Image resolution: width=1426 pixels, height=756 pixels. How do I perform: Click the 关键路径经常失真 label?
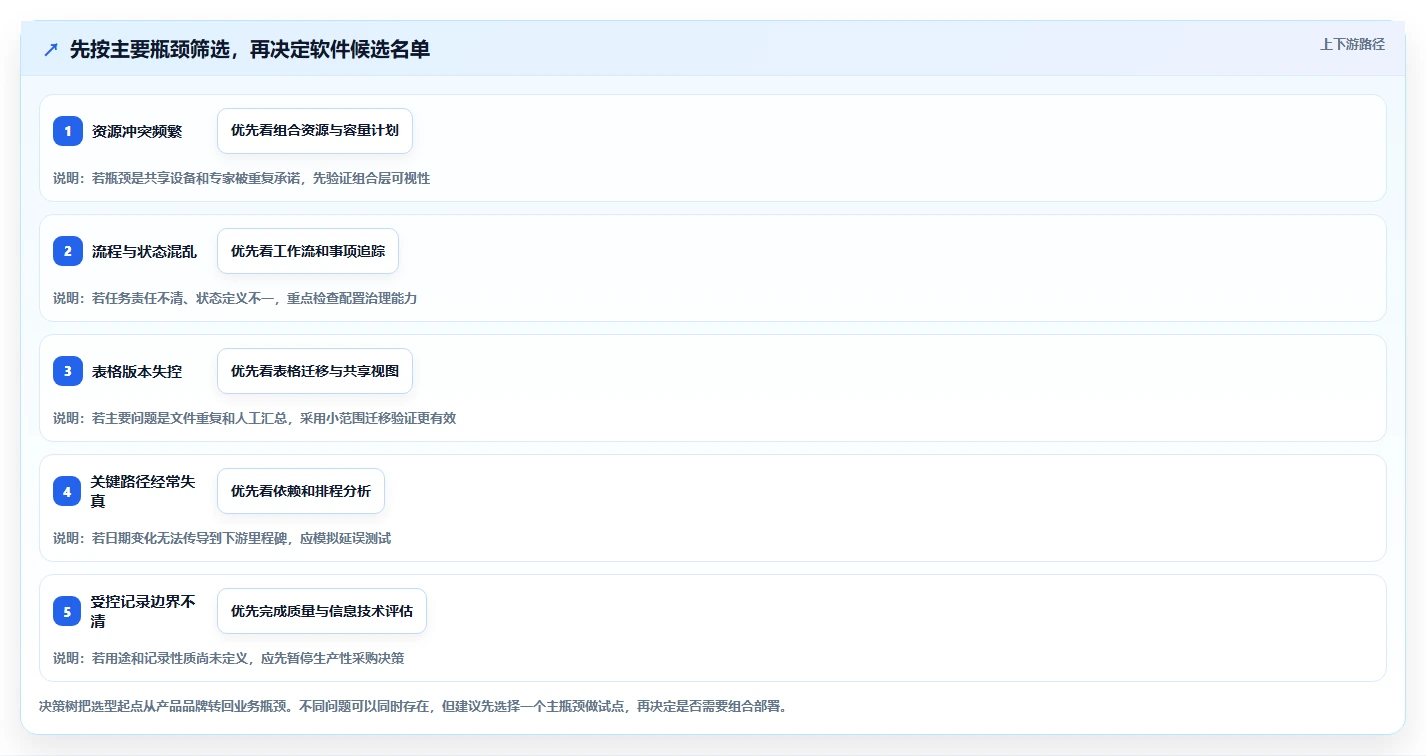tap(144, 491)
